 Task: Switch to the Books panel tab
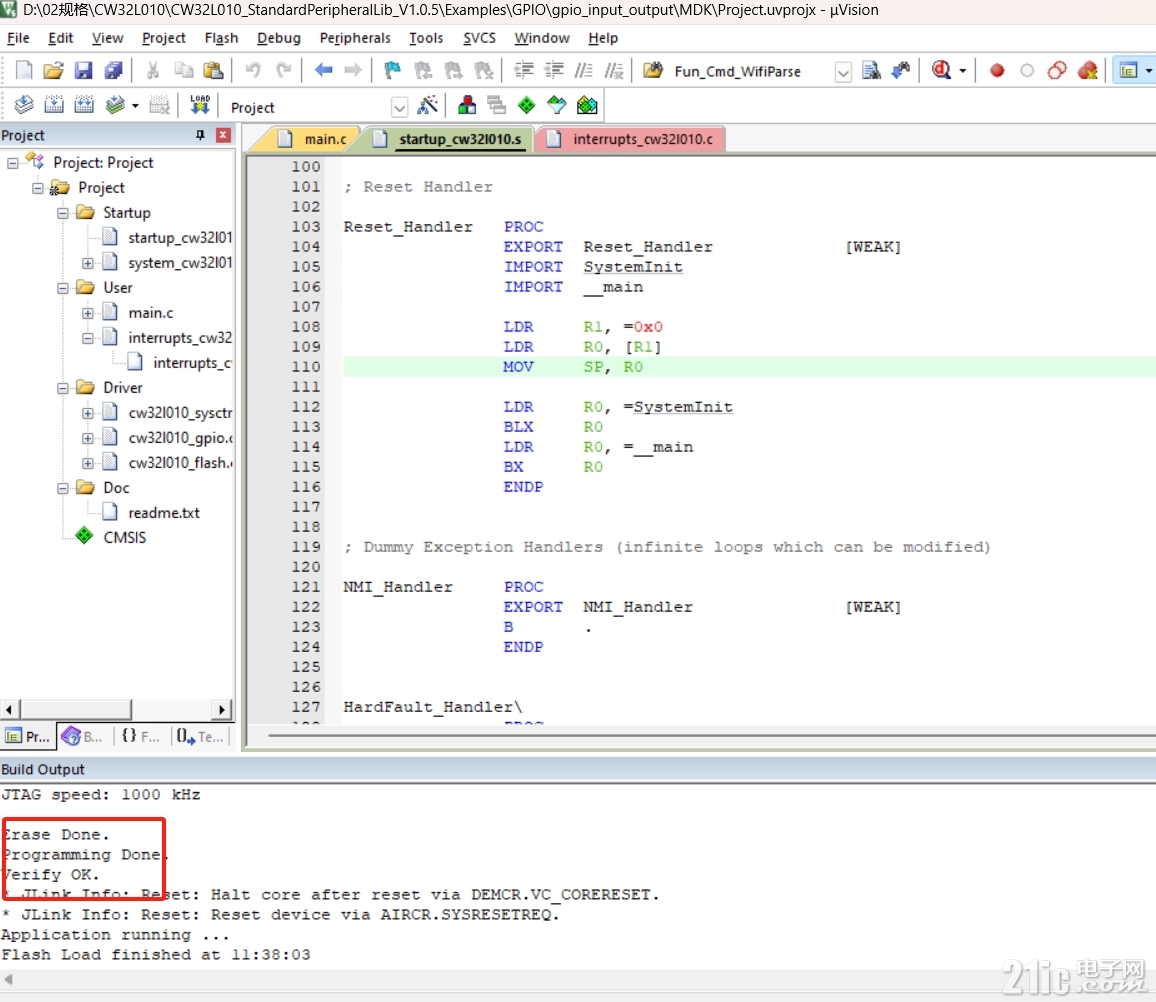point(83,736)
